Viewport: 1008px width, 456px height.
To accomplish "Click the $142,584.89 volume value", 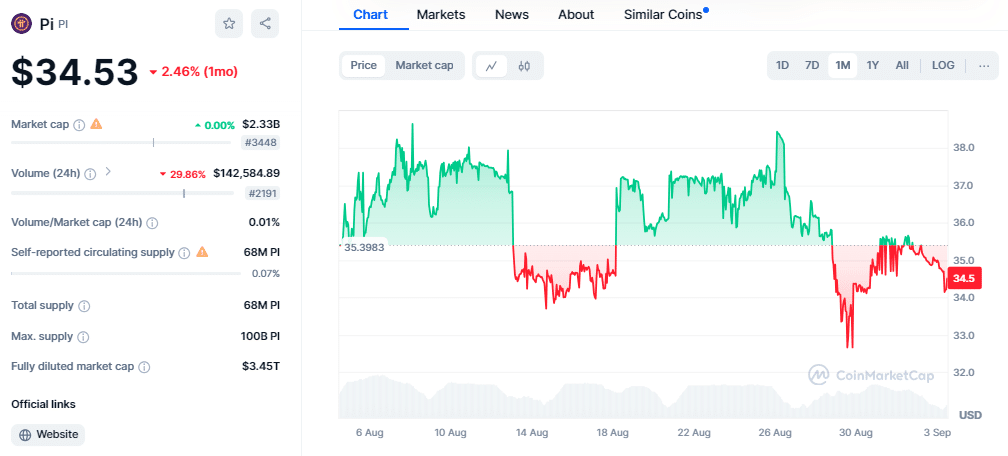I will click(x=246, y=173).
